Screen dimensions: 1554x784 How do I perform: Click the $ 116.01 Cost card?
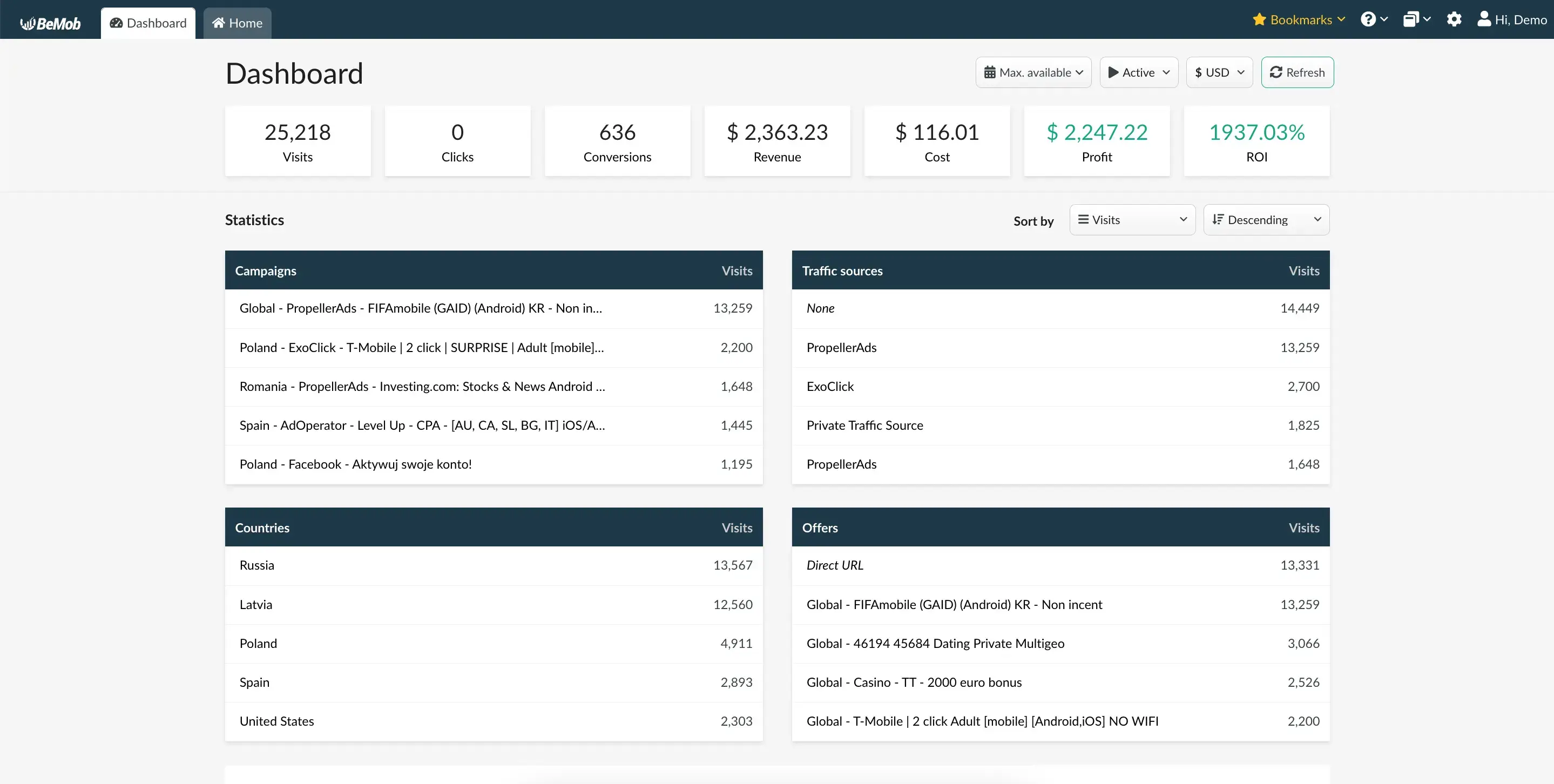coord(937,141)
